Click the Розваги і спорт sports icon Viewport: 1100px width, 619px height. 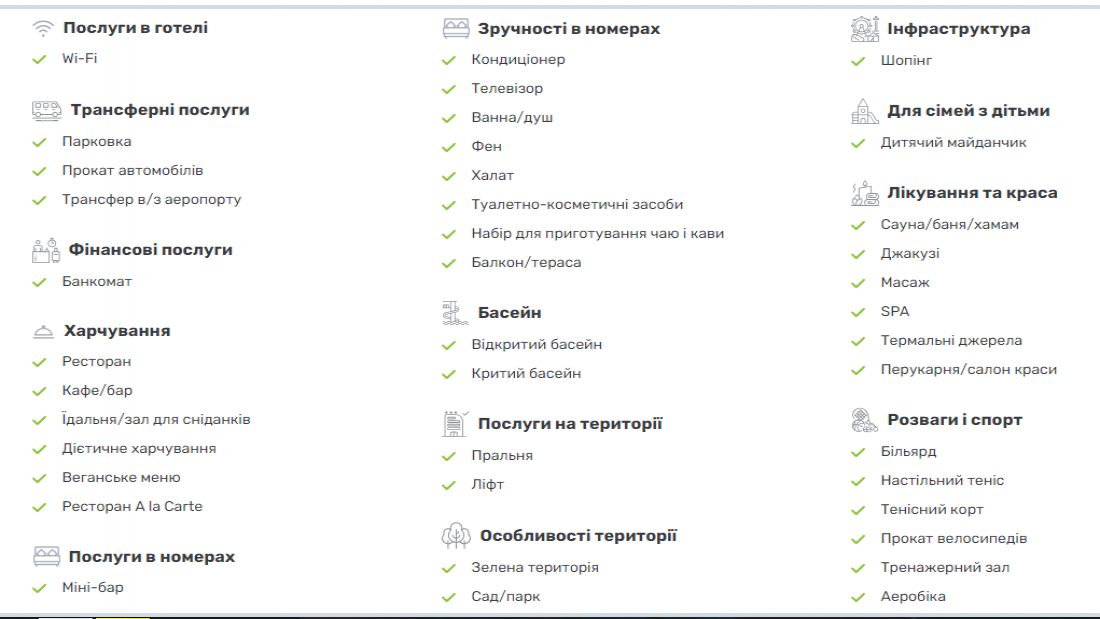pos(864,420)
